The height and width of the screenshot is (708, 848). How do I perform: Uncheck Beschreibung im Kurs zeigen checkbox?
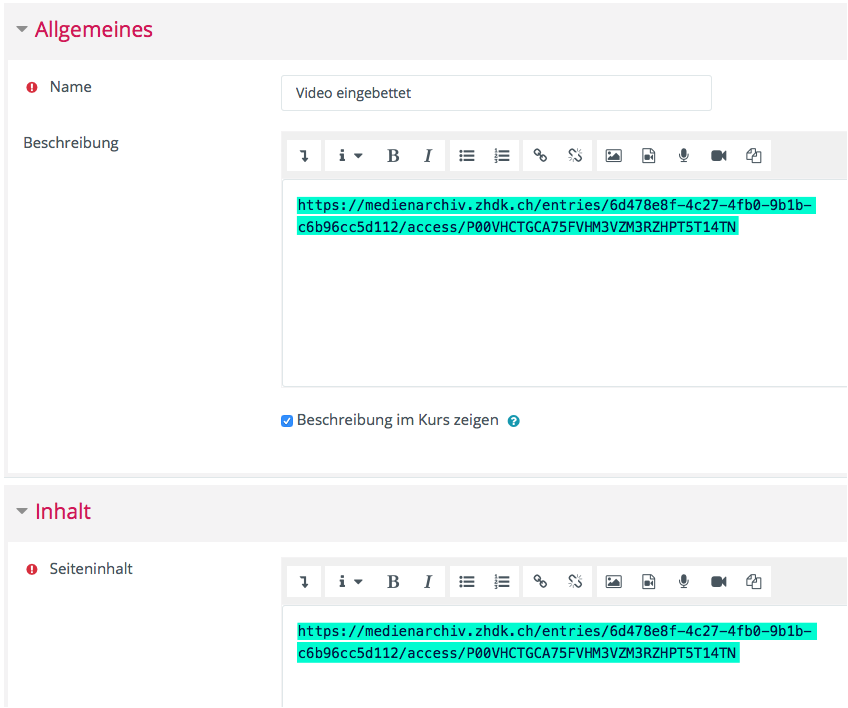(x=287, y=421)
